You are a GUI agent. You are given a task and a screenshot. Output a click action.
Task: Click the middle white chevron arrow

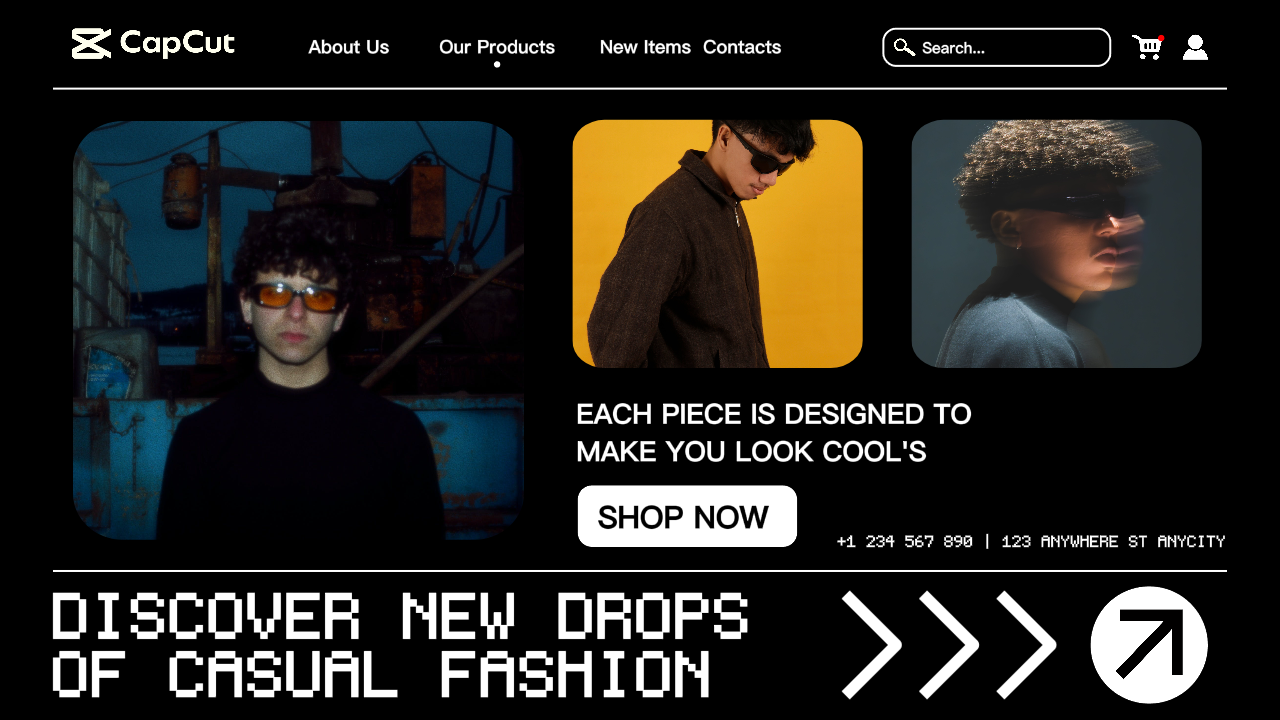click(948, 645)
